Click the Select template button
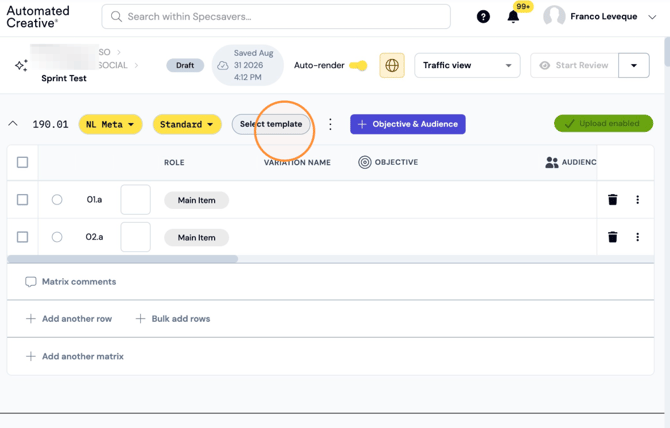670x428 pixels. 271,124
